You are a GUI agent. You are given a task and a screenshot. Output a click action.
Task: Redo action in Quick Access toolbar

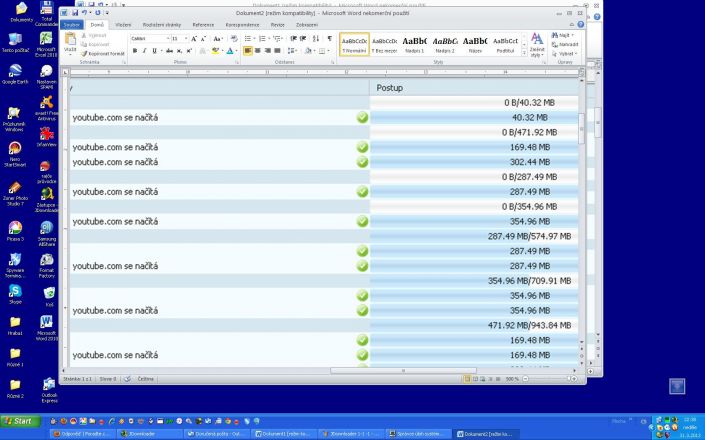click(98, 13)
